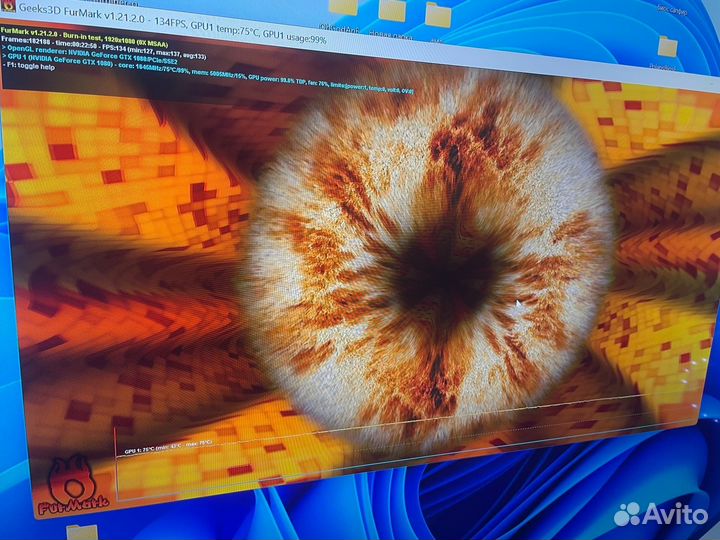The height and width of the screenshot is (540, 720).
Task: Select the lone desktop folder near the right edge
Action: point(667,46)
